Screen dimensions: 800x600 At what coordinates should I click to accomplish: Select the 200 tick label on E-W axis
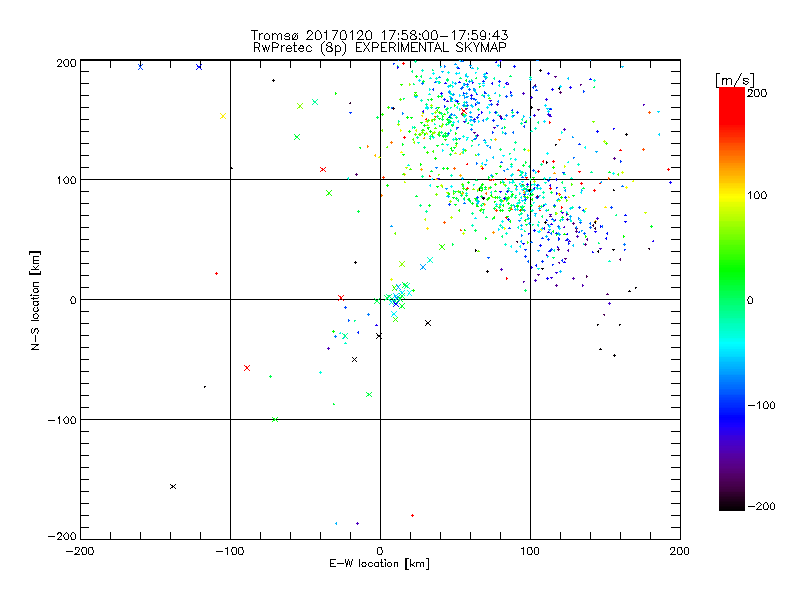pyautogui.click(x=680, y=551)
